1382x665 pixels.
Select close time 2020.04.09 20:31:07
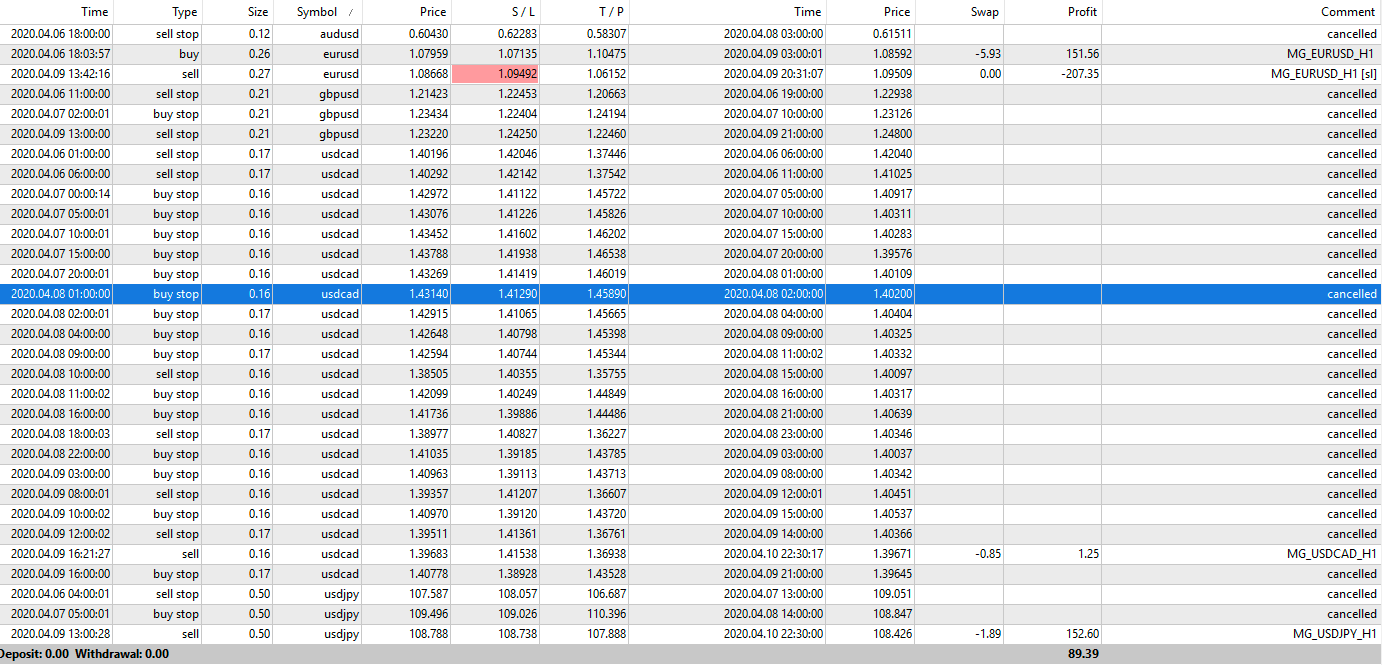point(773,74)
